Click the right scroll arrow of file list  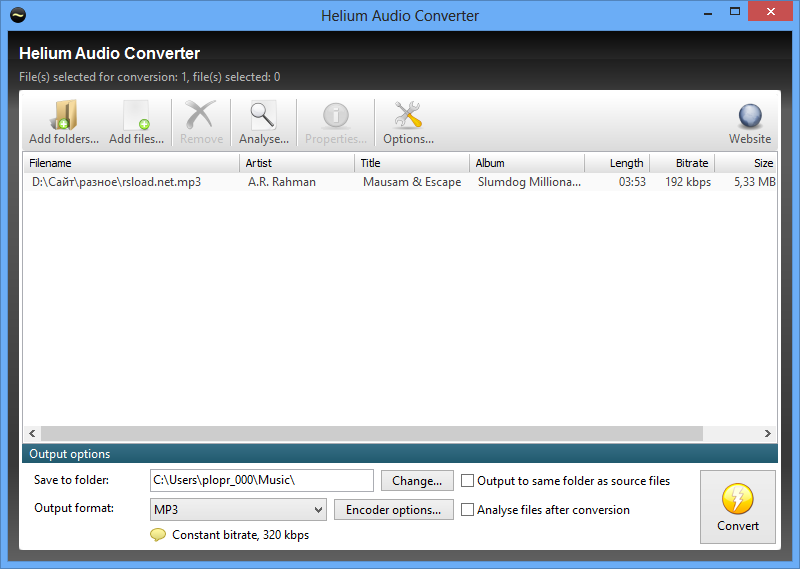pos(767,433)
